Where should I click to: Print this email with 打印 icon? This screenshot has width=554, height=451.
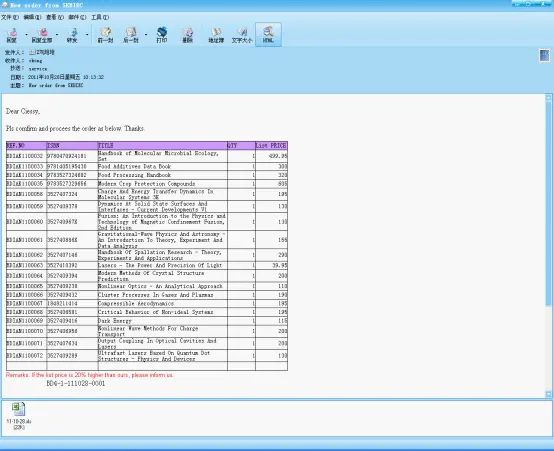(x=162, y=35)
